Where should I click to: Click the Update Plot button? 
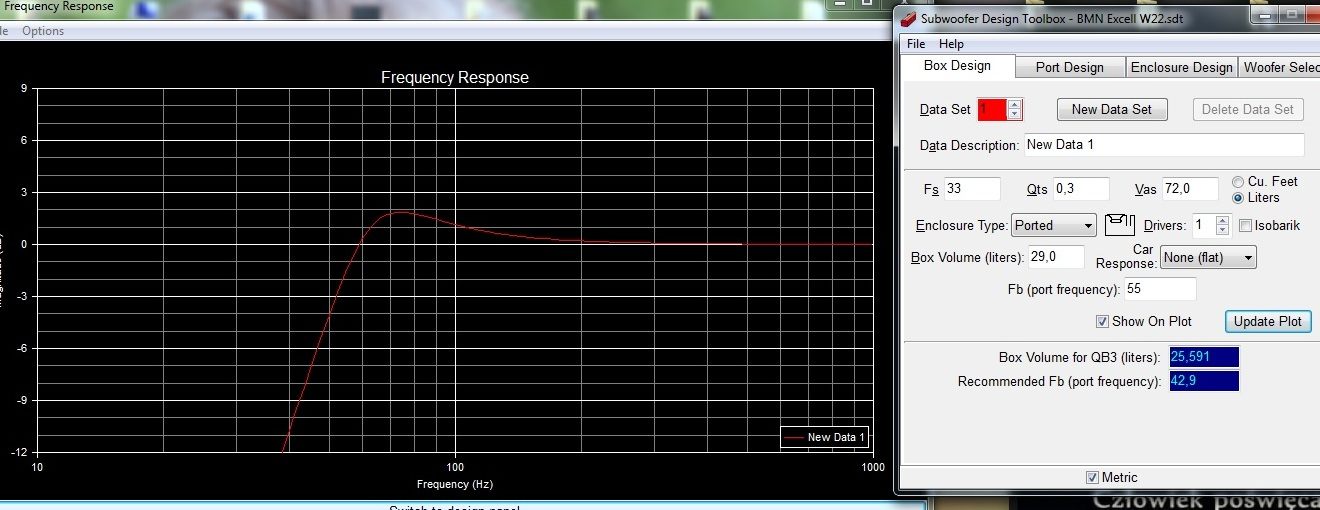[x=1268, y=321]
